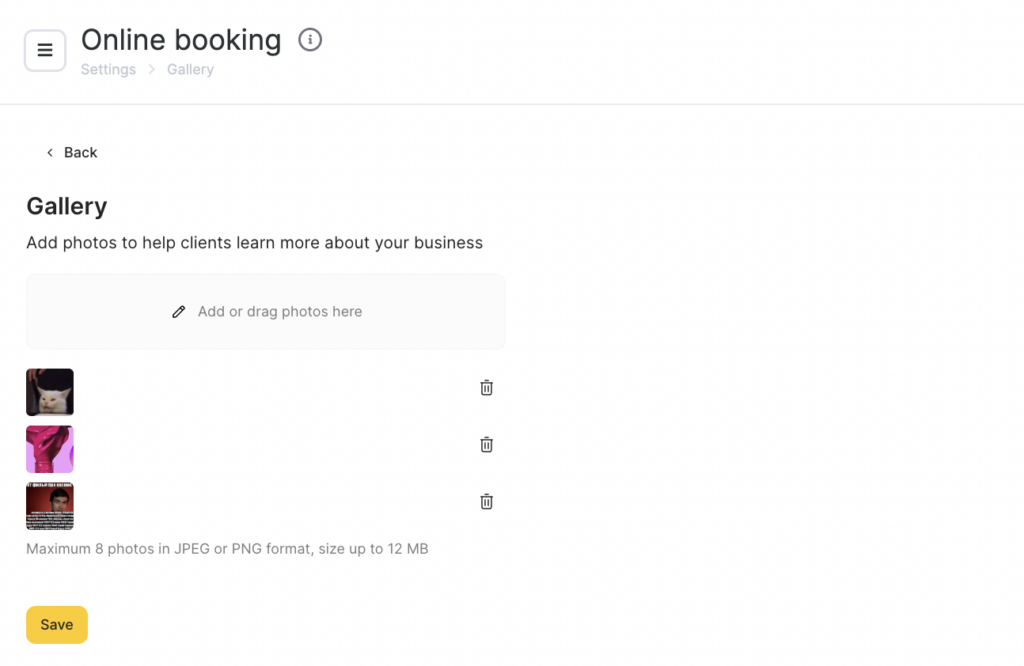Viewport: 1024px width, 666px height.
Task: Open the thumbnail of man with text
Action: click(50, 506)
